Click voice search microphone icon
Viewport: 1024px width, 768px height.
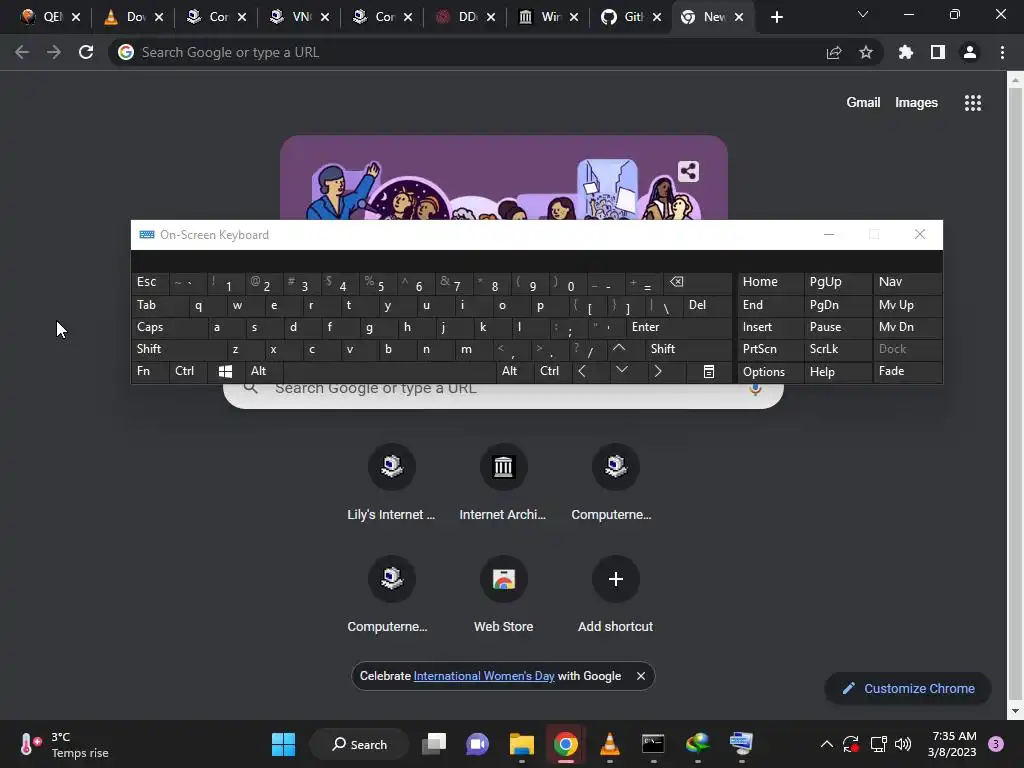(x=755, y=391)
